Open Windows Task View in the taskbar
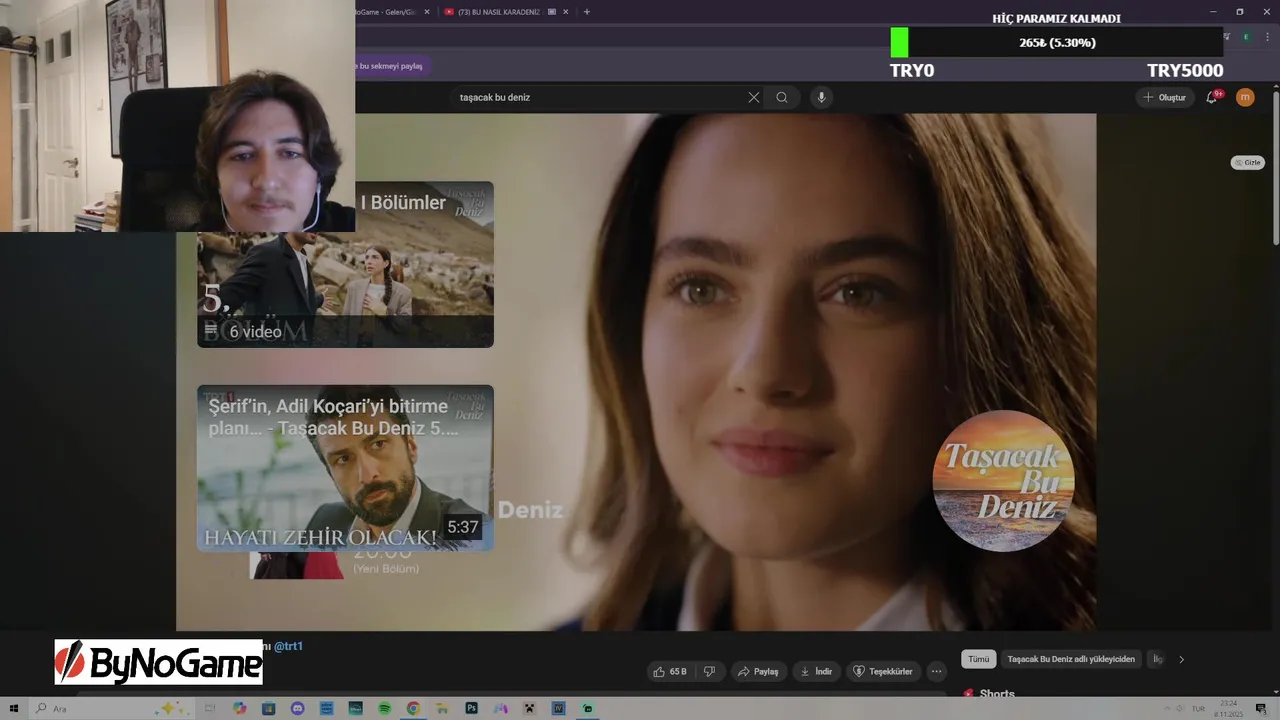Viewport: 1280px width, 720px height. tap(210, 708)
